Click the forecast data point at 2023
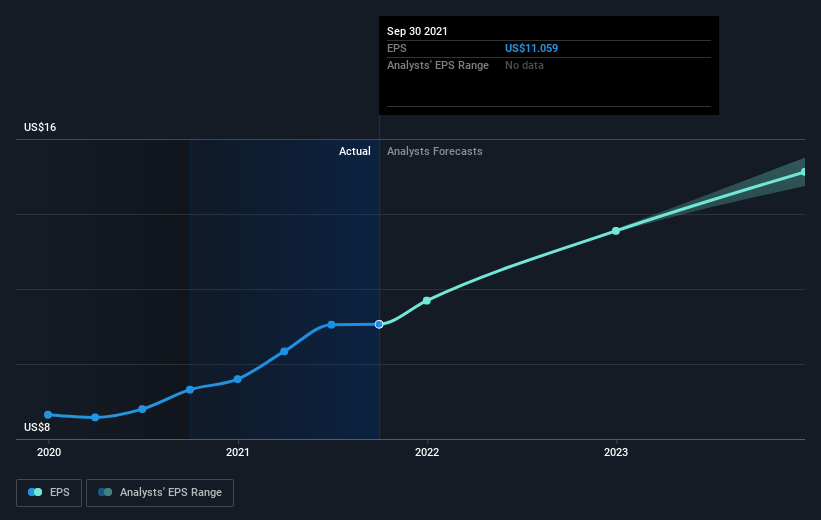821x520 pixels. [616, 231]
